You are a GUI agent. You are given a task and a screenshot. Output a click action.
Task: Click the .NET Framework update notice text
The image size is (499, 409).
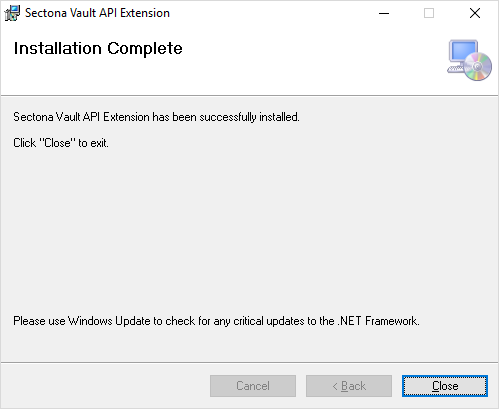216,321
